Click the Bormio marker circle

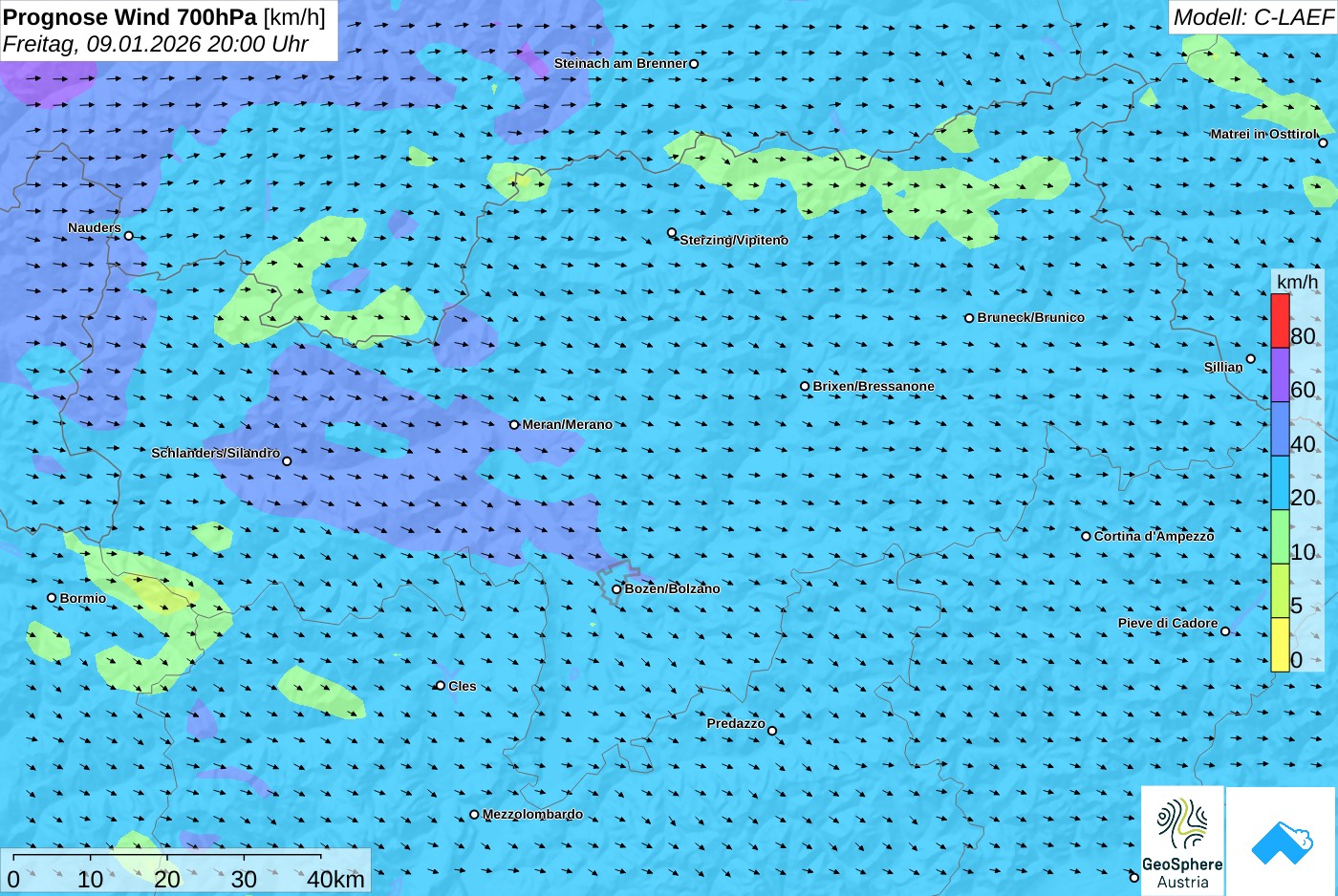pyautogui.click(x=52, y=598)
